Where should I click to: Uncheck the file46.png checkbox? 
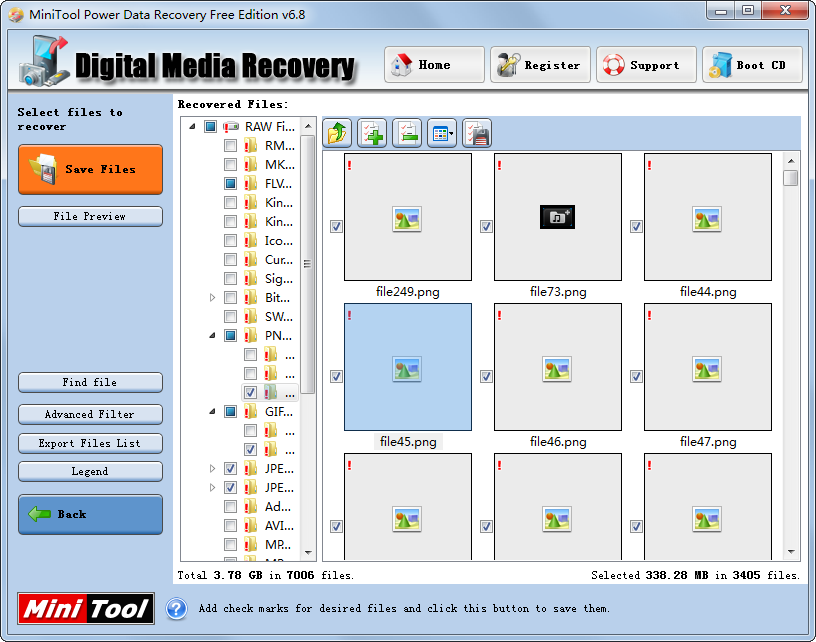click(486, 376)
